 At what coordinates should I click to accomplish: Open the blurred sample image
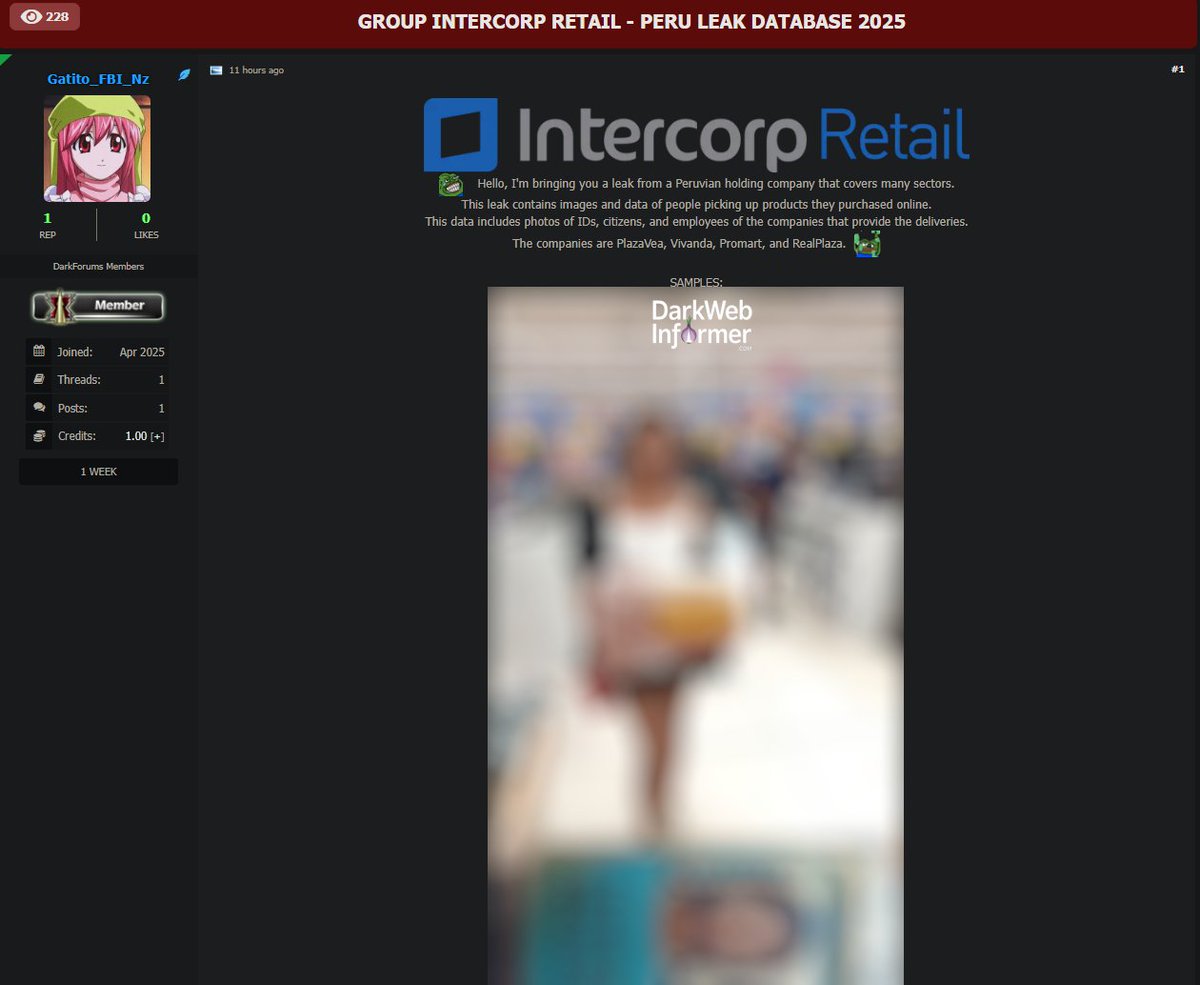tap(695, 635)
